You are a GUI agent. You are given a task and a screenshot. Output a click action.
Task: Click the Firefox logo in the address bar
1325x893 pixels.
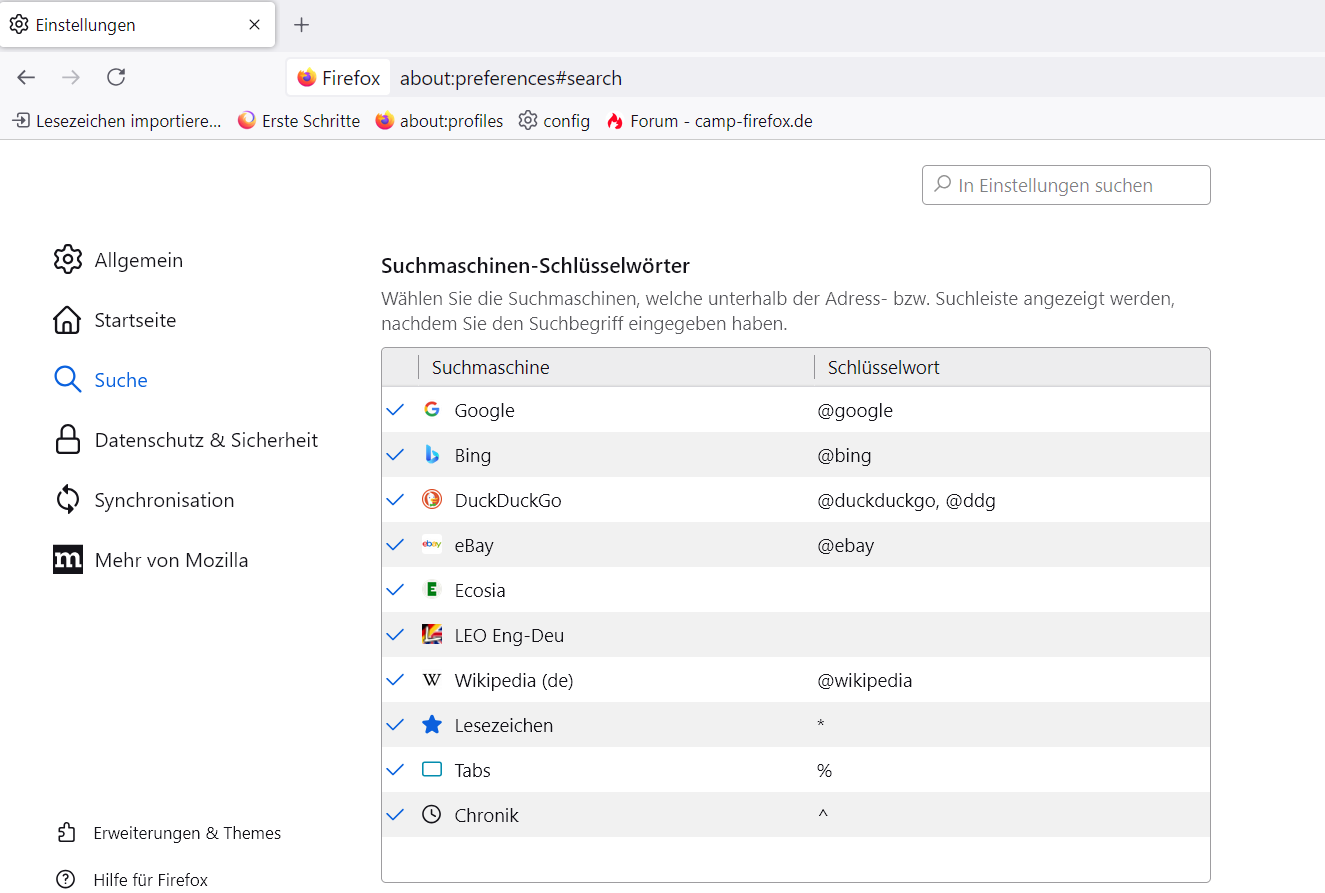(x=307, y=78)
